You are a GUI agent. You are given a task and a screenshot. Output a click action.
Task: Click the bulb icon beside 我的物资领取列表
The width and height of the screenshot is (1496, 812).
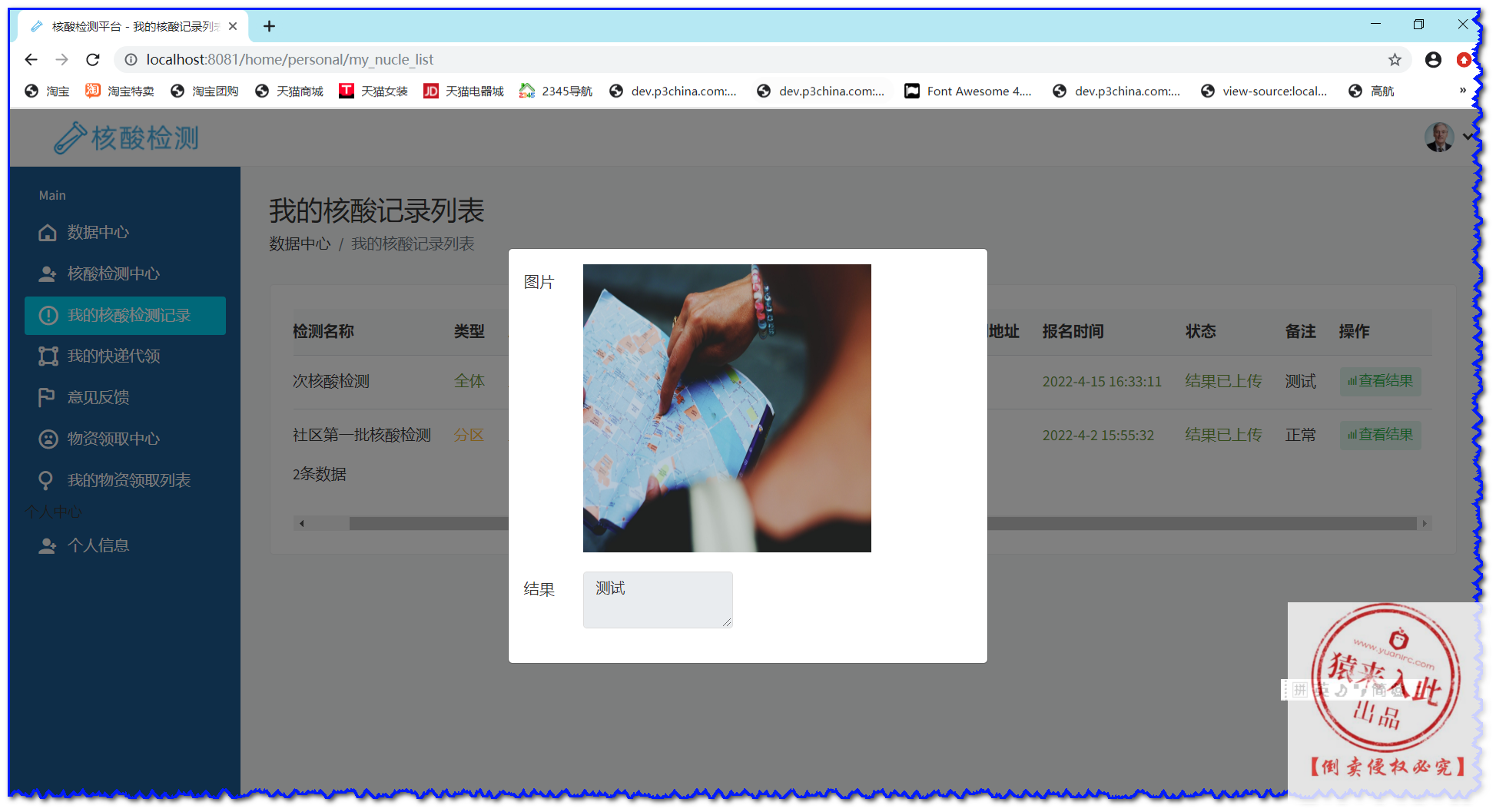coord(46,480)
